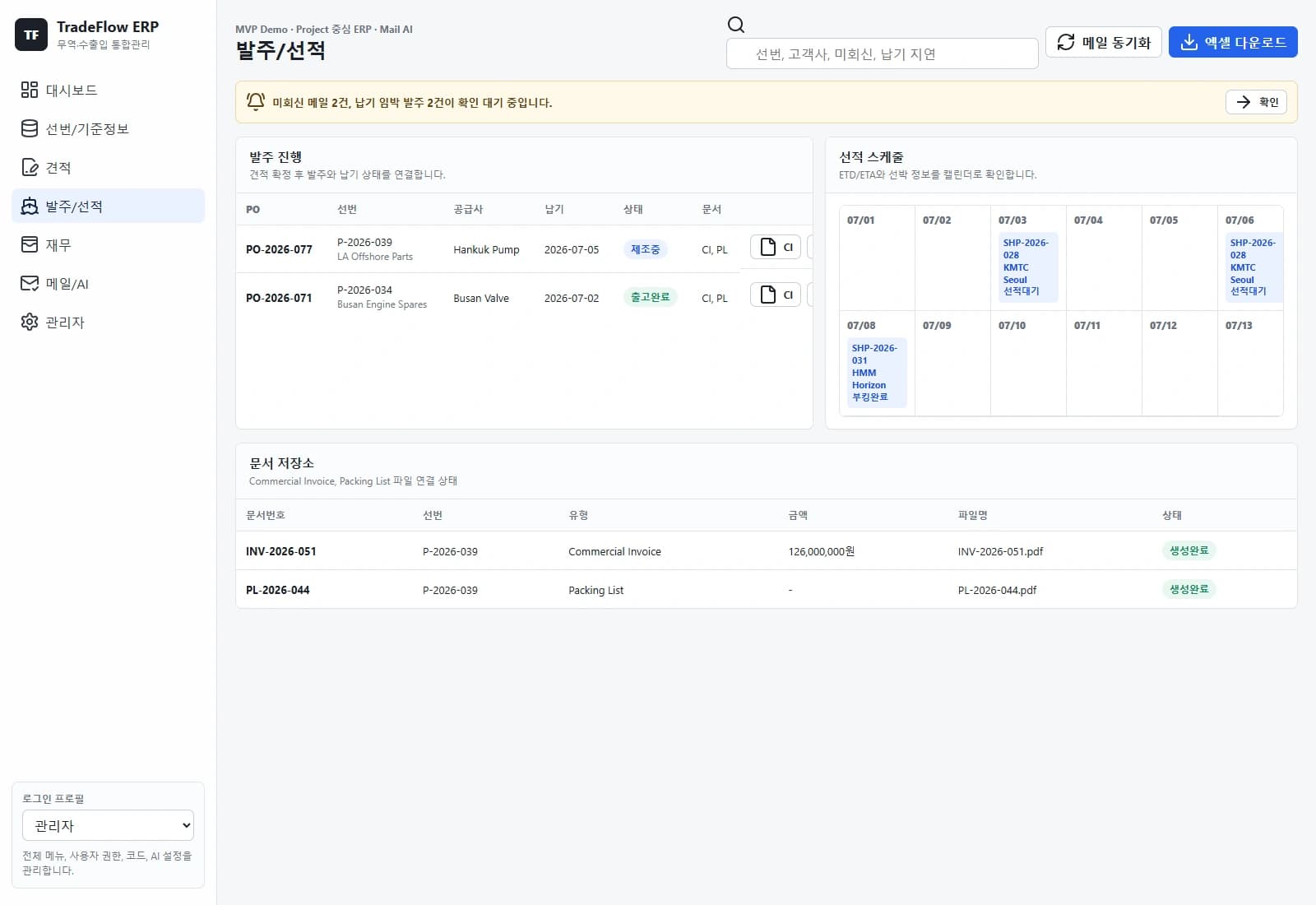Click the 파일명 column header
The height and width of the screenshot is (905, 1316).
point(973,515)
